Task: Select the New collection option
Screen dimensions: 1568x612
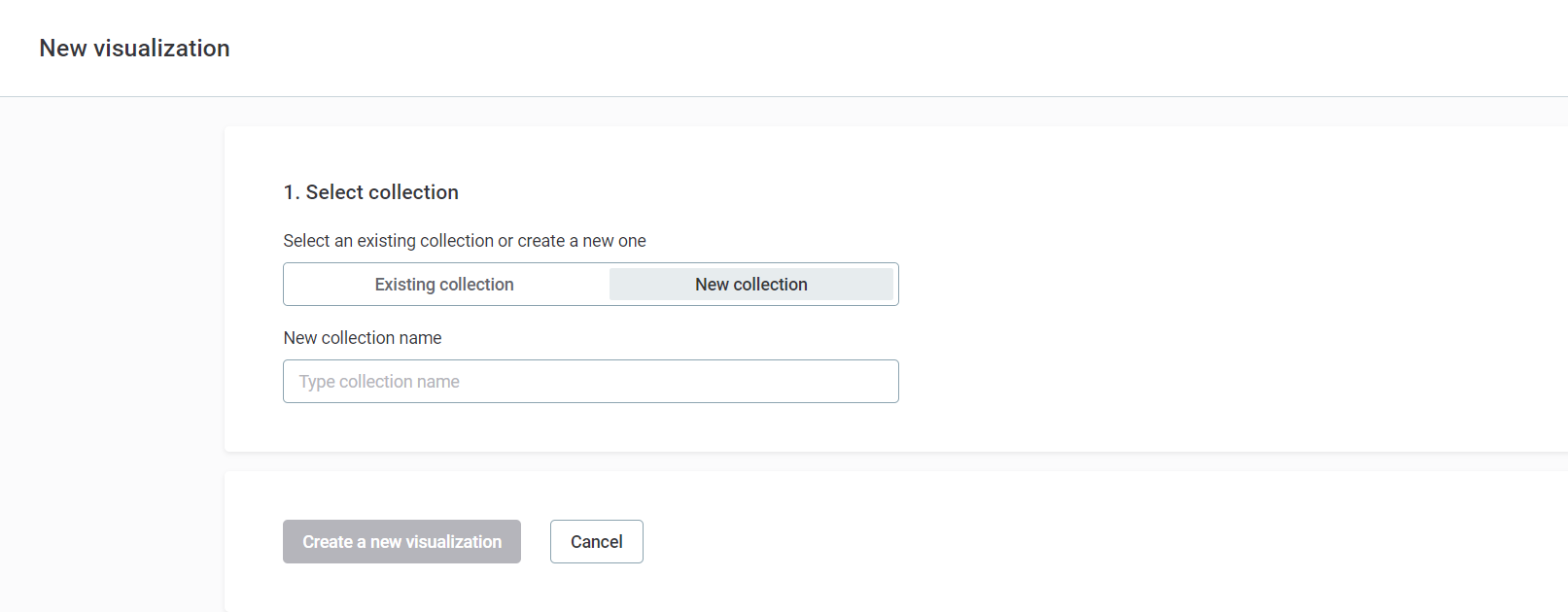Action: (750, 285)
